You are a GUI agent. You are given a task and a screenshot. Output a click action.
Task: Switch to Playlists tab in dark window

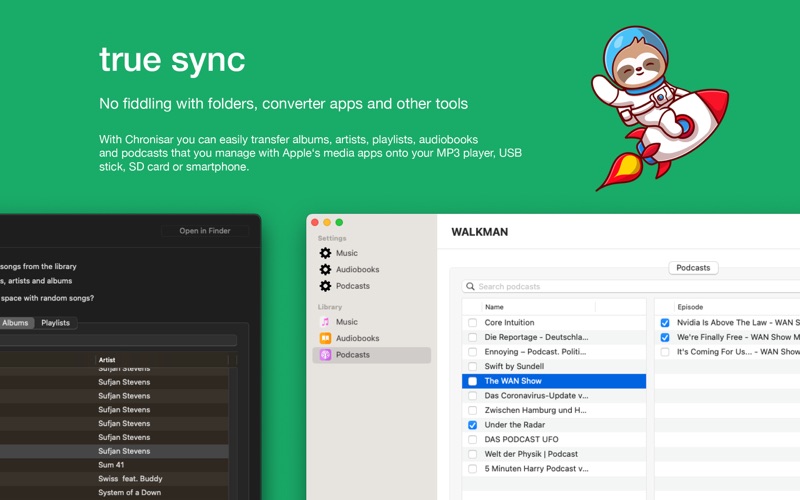pos(56,323)
